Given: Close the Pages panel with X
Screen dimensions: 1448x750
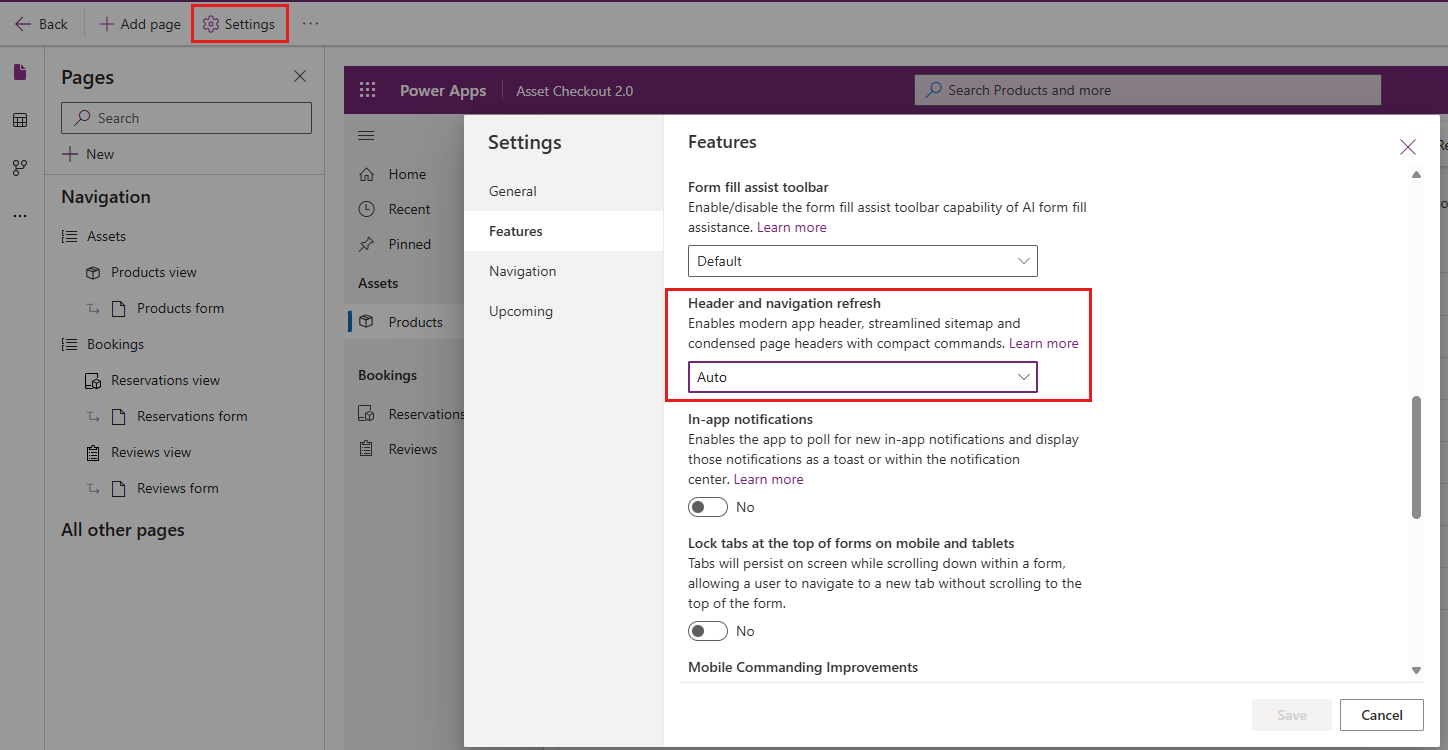Looking at the screenshot, I should click(299, 76).
